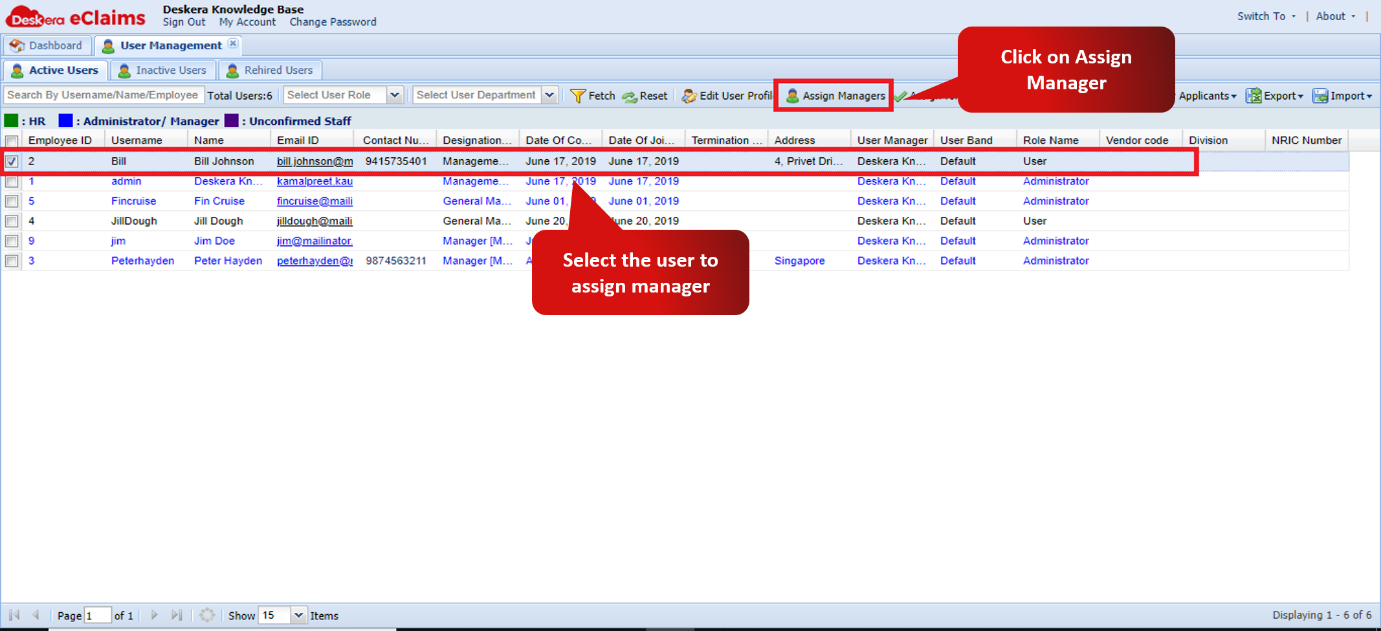Select the Fetch filter icon

[x=578, y=95]
